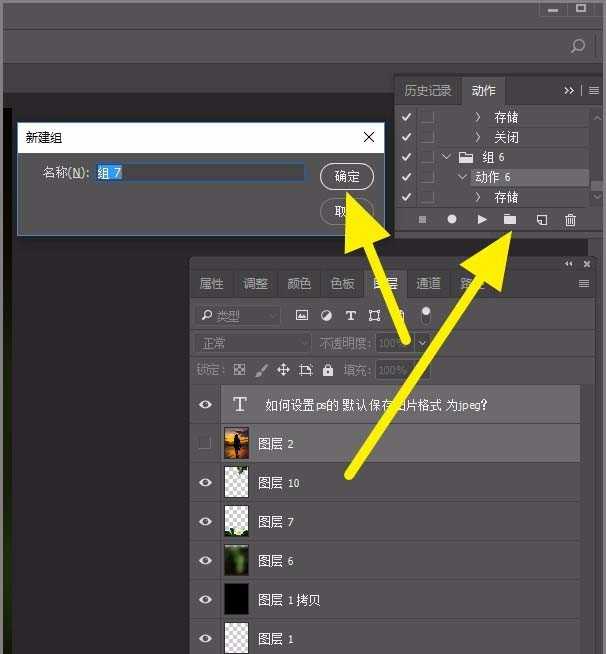Click the 名称 text field
The width and height of the screenshot is (606, 654).
(x=200, y=173)
